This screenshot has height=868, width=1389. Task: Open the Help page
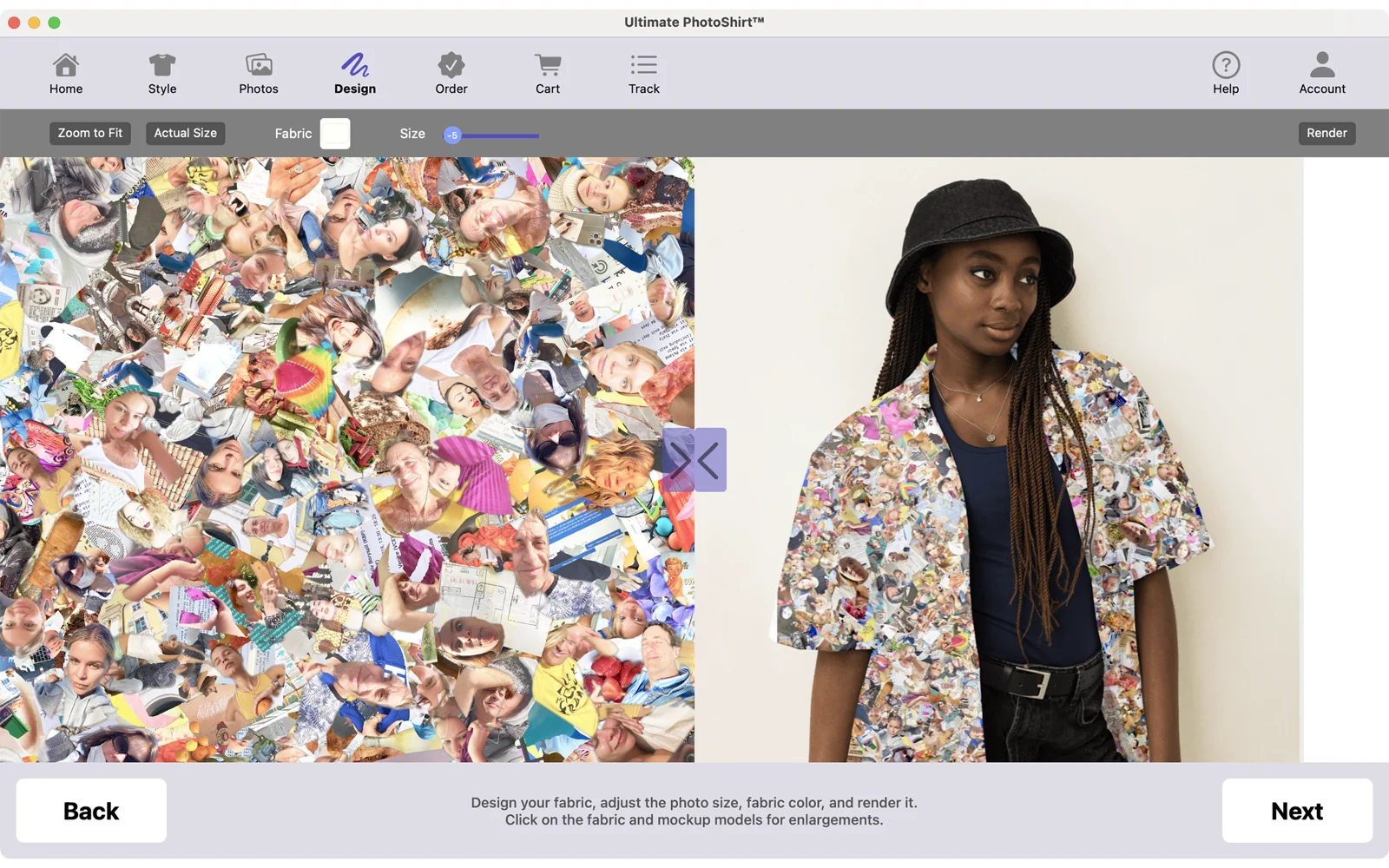[1226, 74]
